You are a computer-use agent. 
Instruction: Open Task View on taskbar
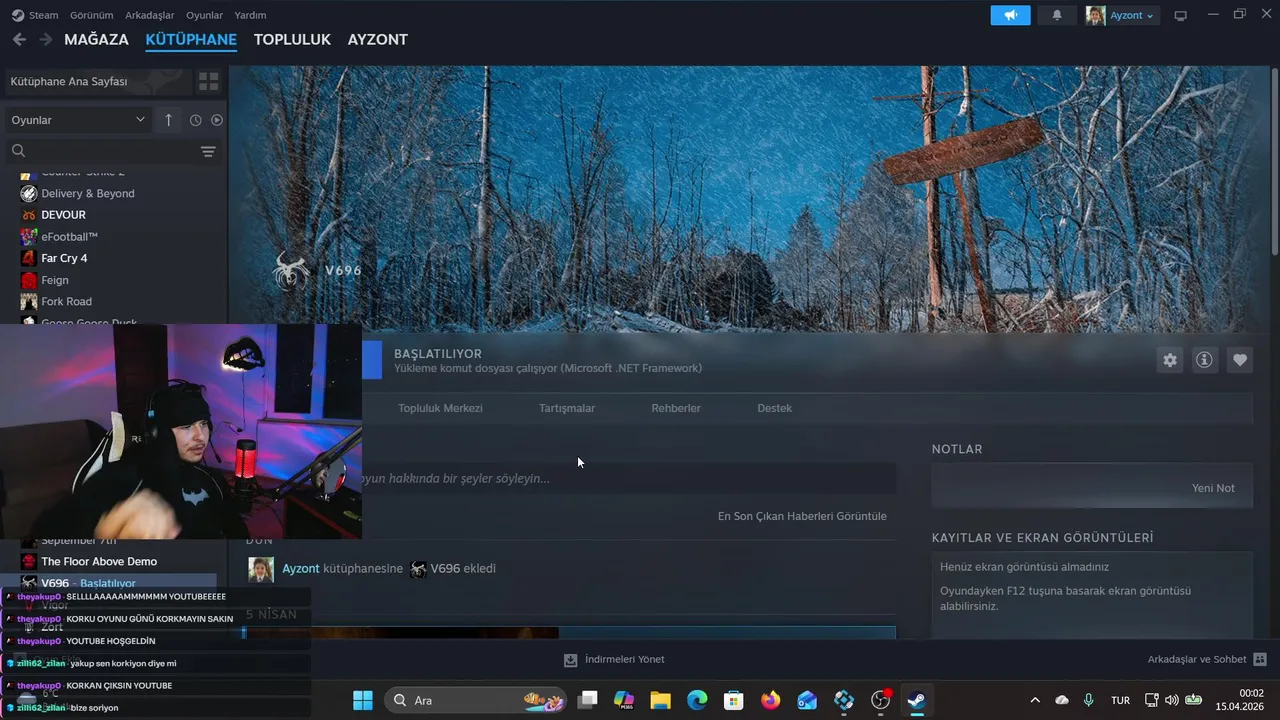pos(588,700)
